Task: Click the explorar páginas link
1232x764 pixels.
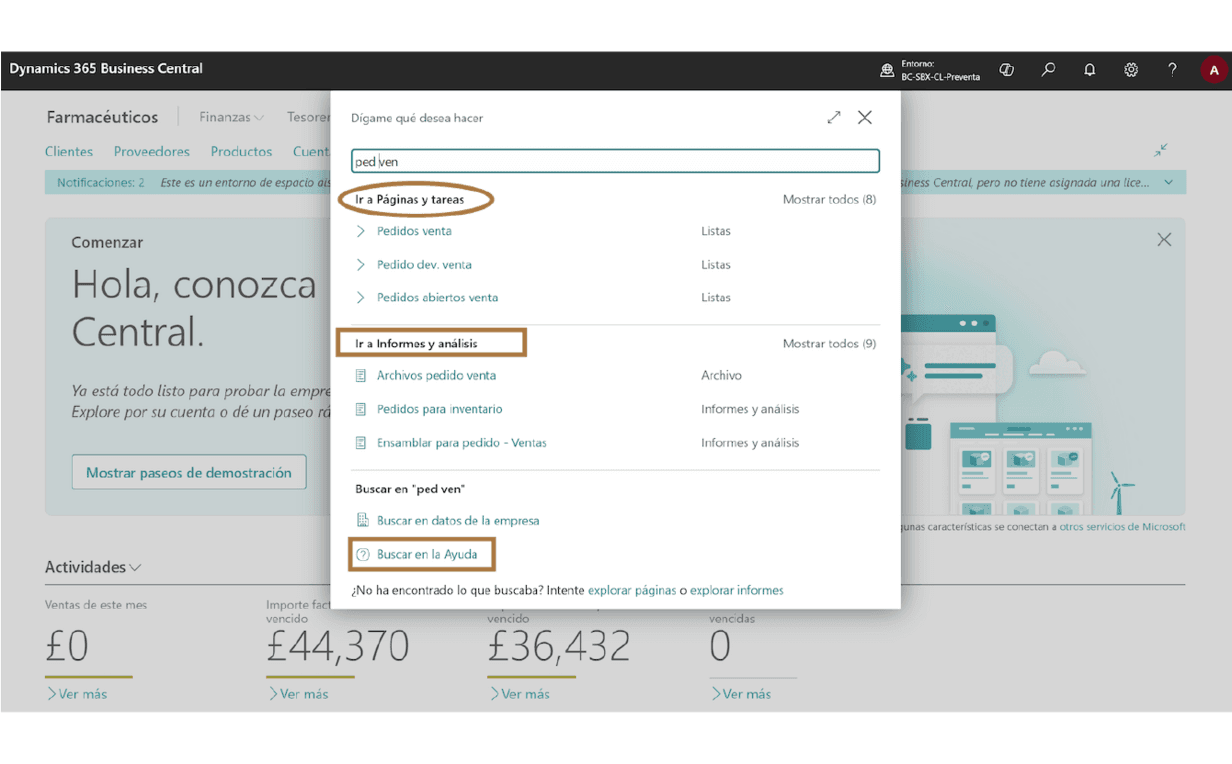Action: pos(632,590)
